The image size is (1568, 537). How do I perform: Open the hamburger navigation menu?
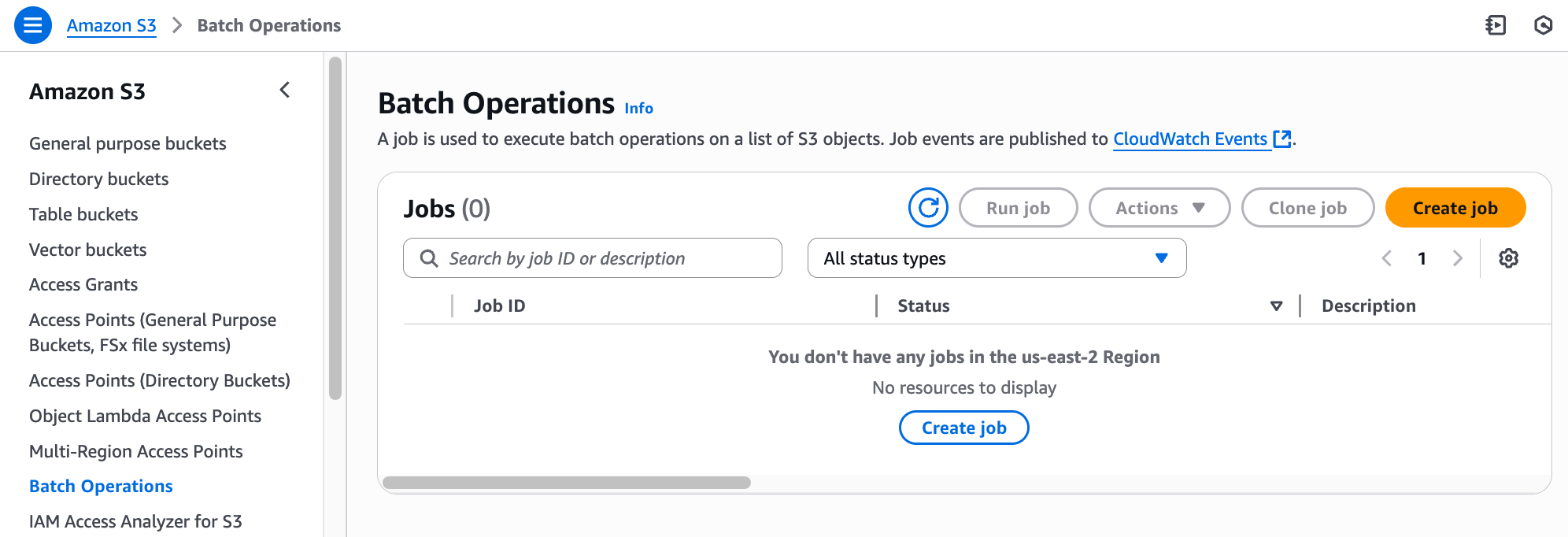[x=33, y=25]
